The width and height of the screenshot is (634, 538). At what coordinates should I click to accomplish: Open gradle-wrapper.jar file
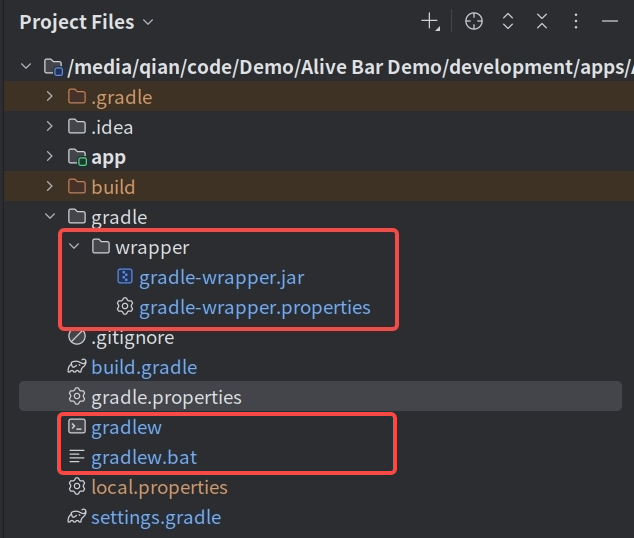pos(222,278)
